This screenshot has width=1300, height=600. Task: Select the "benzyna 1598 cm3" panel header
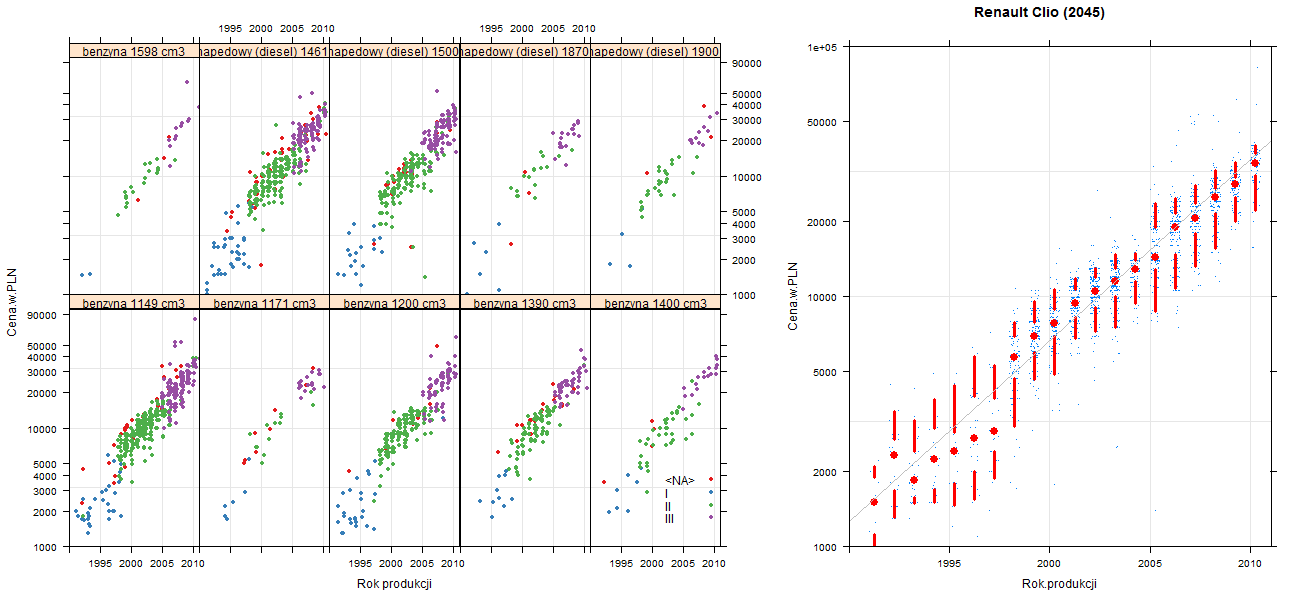coord(133,50)
